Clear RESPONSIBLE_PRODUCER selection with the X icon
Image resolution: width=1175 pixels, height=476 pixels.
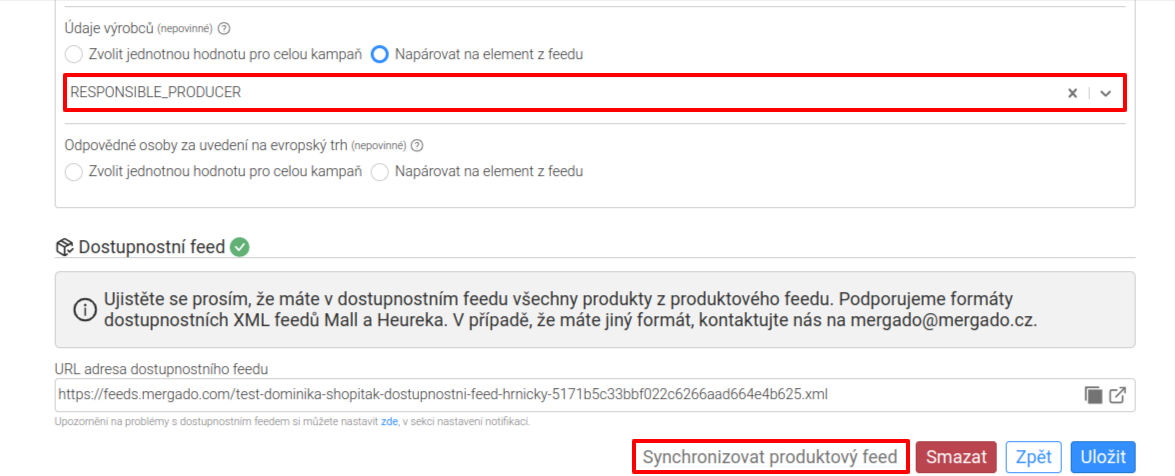(1072, 93)
